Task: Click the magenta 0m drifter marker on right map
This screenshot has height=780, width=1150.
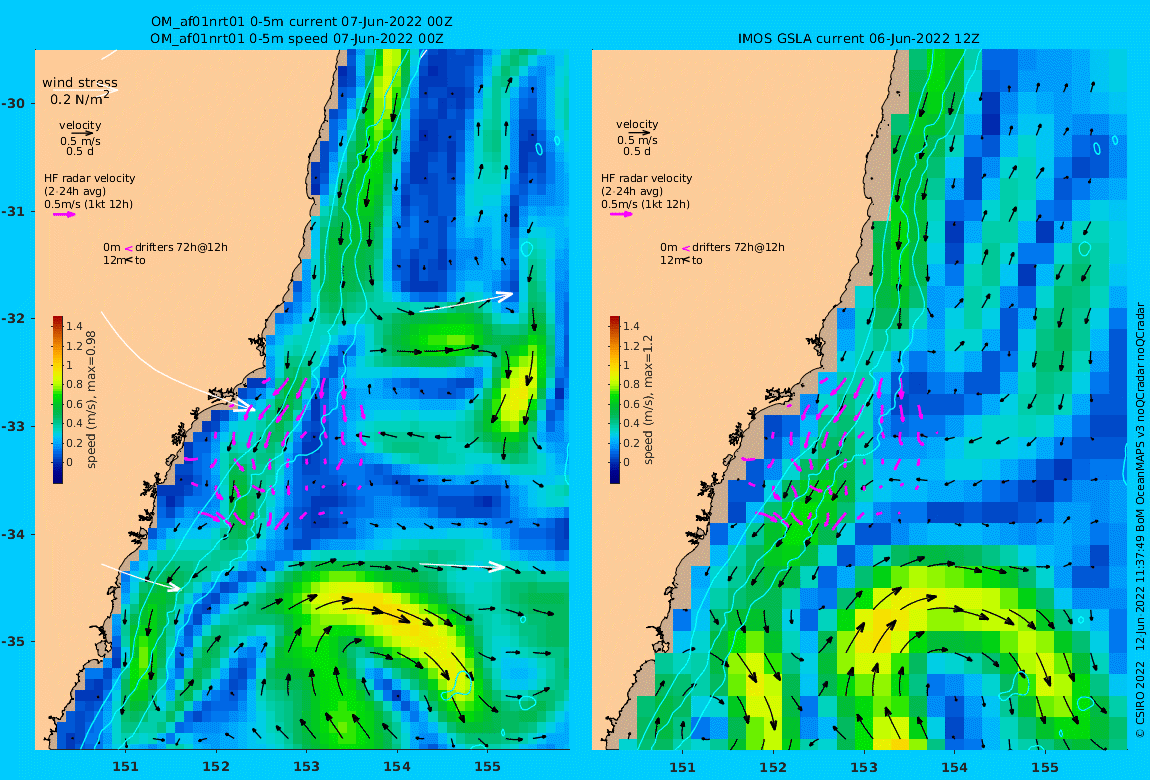Action: (686, 249)
